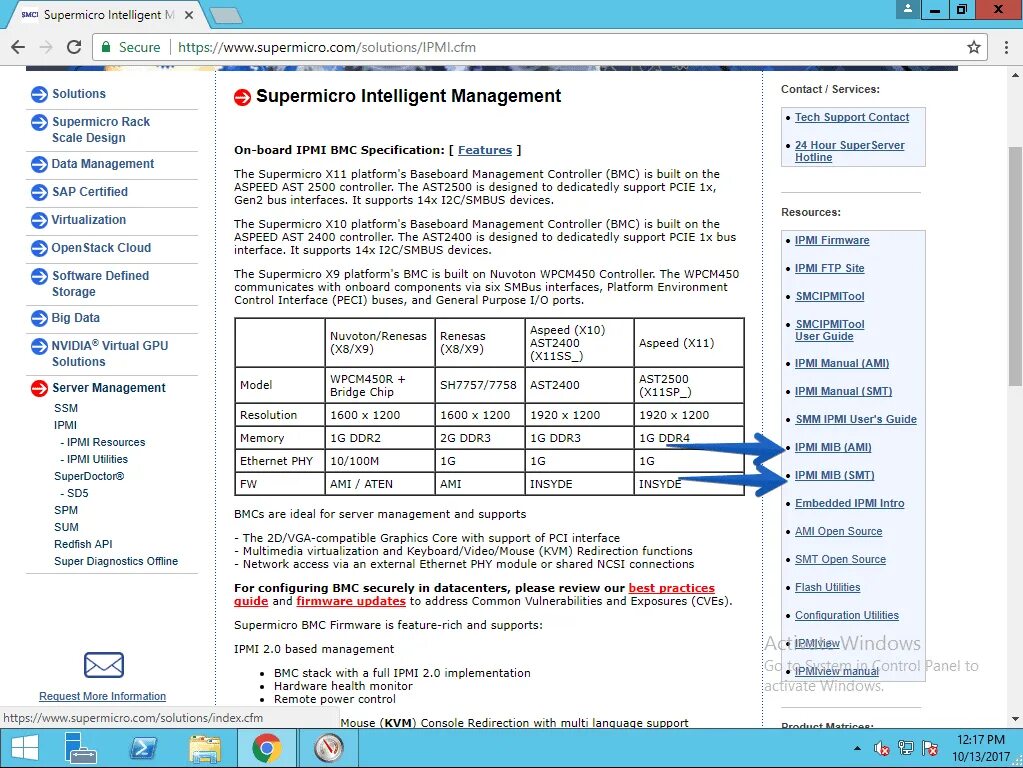This screenshot has height=768, width=1023.
Task: Launch PowerShell from the taskbar
Action: 143,748
